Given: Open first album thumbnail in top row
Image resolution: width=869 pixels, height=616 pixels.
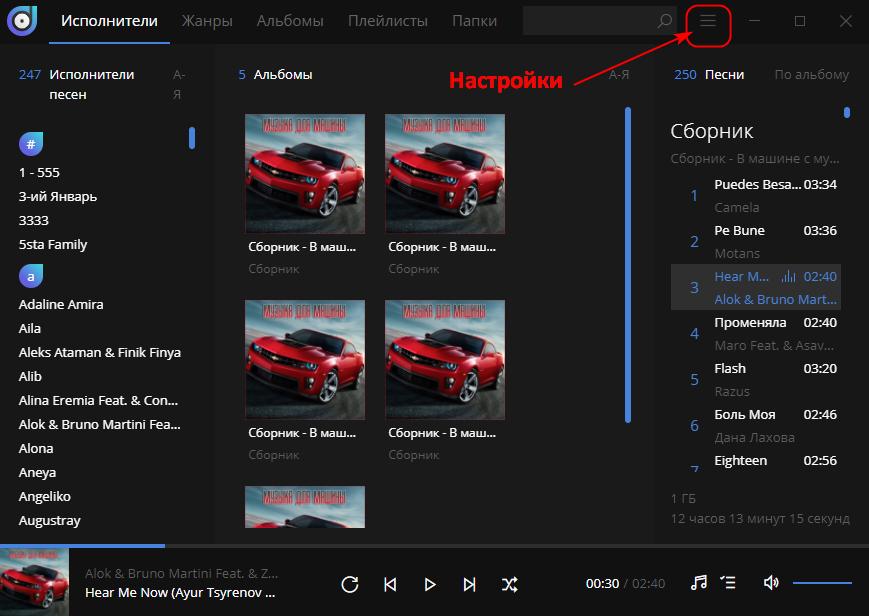Looking at the screenshot, I should tap(305, 174).
